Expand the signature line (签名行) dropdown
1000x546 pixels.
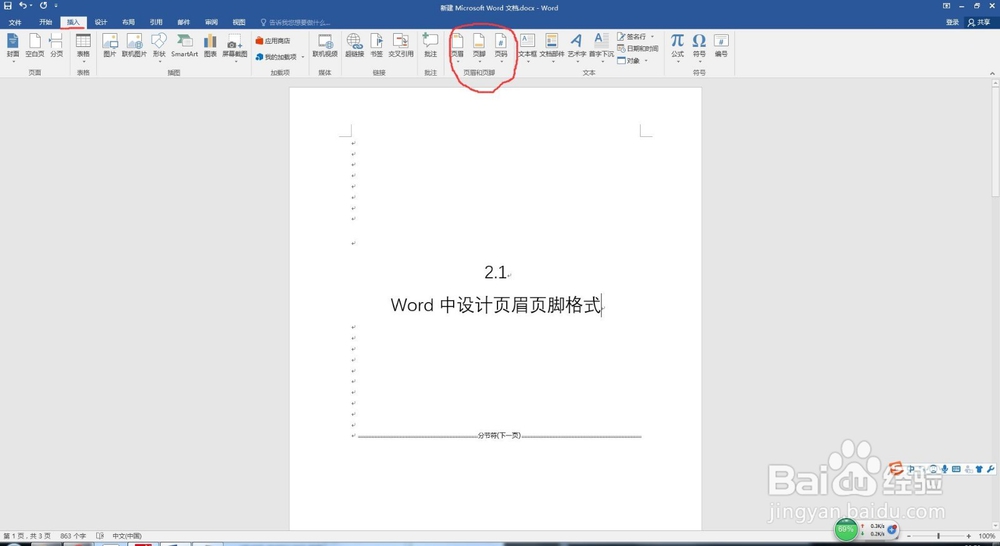[x=652, y=37]
